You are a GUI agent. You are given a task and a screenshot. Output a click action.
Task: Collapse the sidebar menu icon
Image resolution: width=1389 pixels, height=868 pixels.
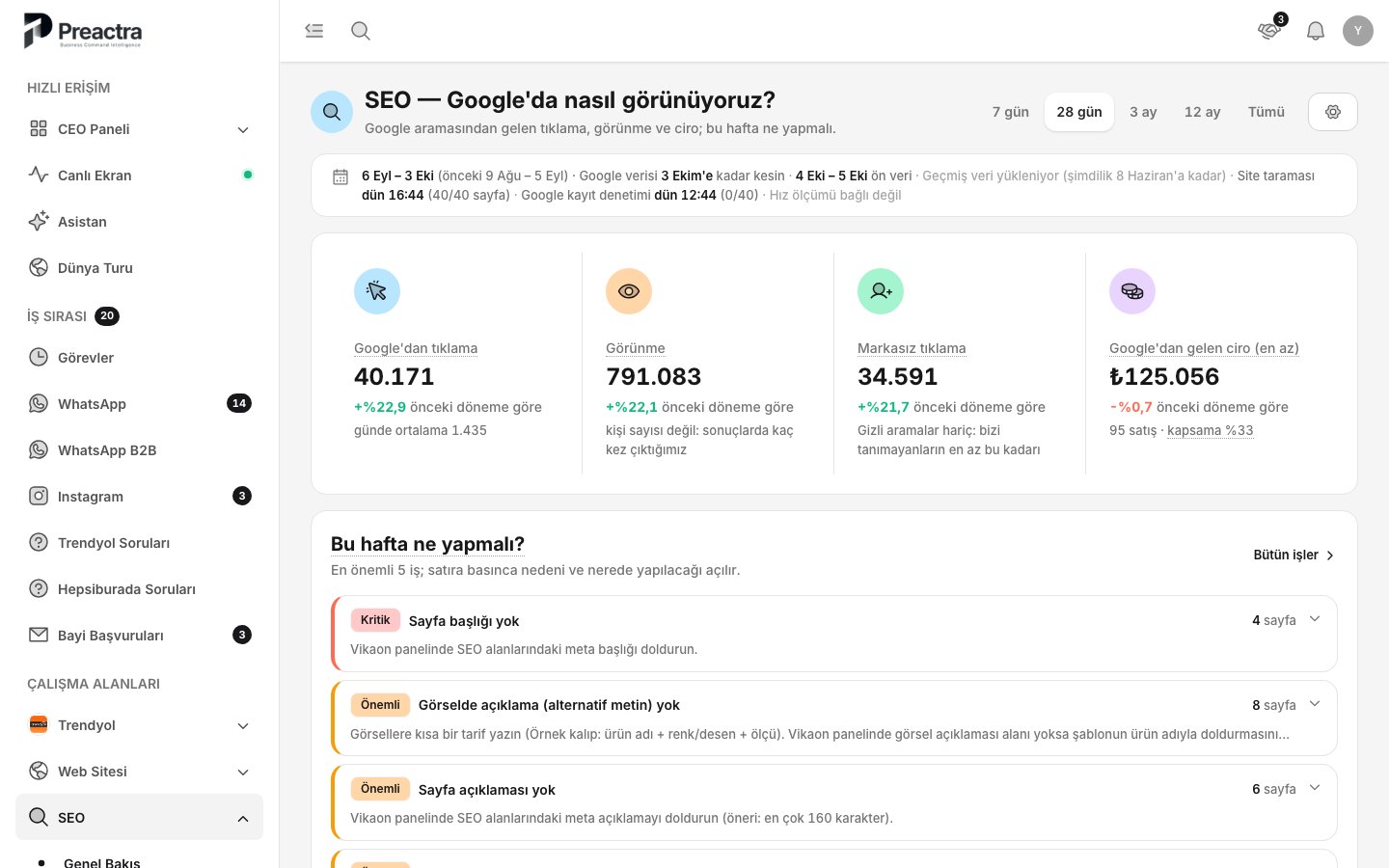pyautogui.click(x=314, y=31)
